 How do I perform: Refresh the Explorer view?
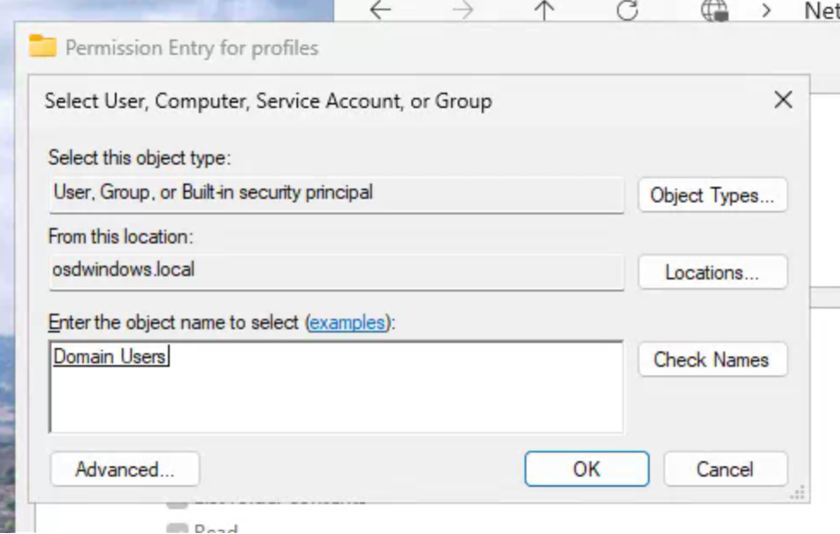click(627, 10)
